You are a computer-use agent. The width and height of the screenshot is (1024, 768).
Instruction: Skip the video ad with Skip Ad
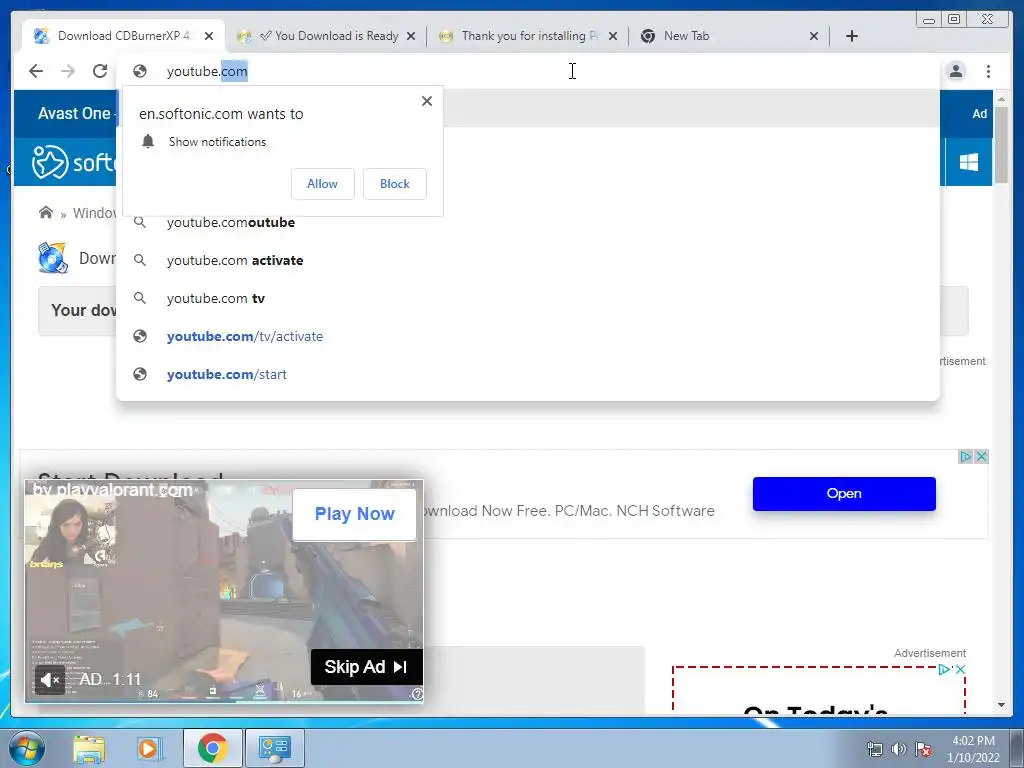click(366, 667)
